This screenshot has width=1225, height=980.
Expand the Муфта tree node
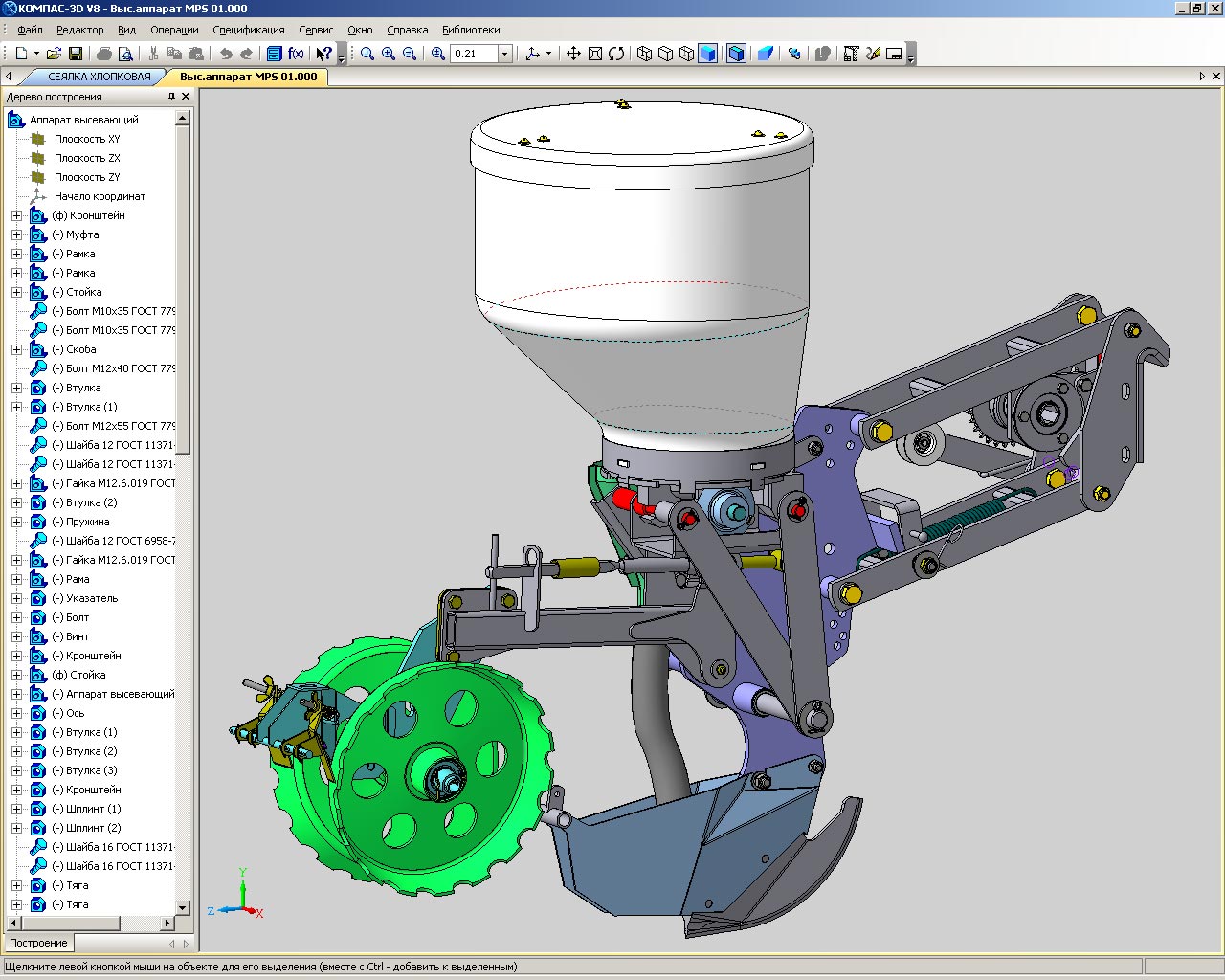16,234
